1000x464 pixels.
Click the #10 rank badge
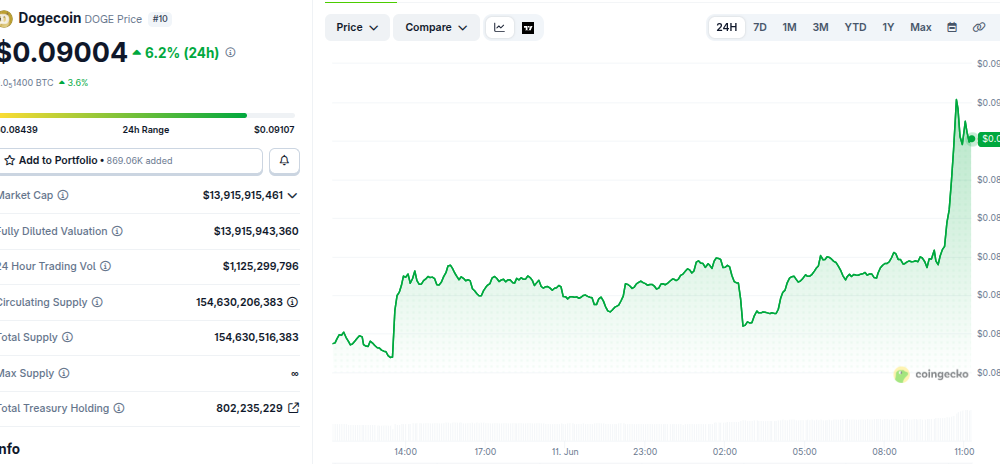point(160,19)
